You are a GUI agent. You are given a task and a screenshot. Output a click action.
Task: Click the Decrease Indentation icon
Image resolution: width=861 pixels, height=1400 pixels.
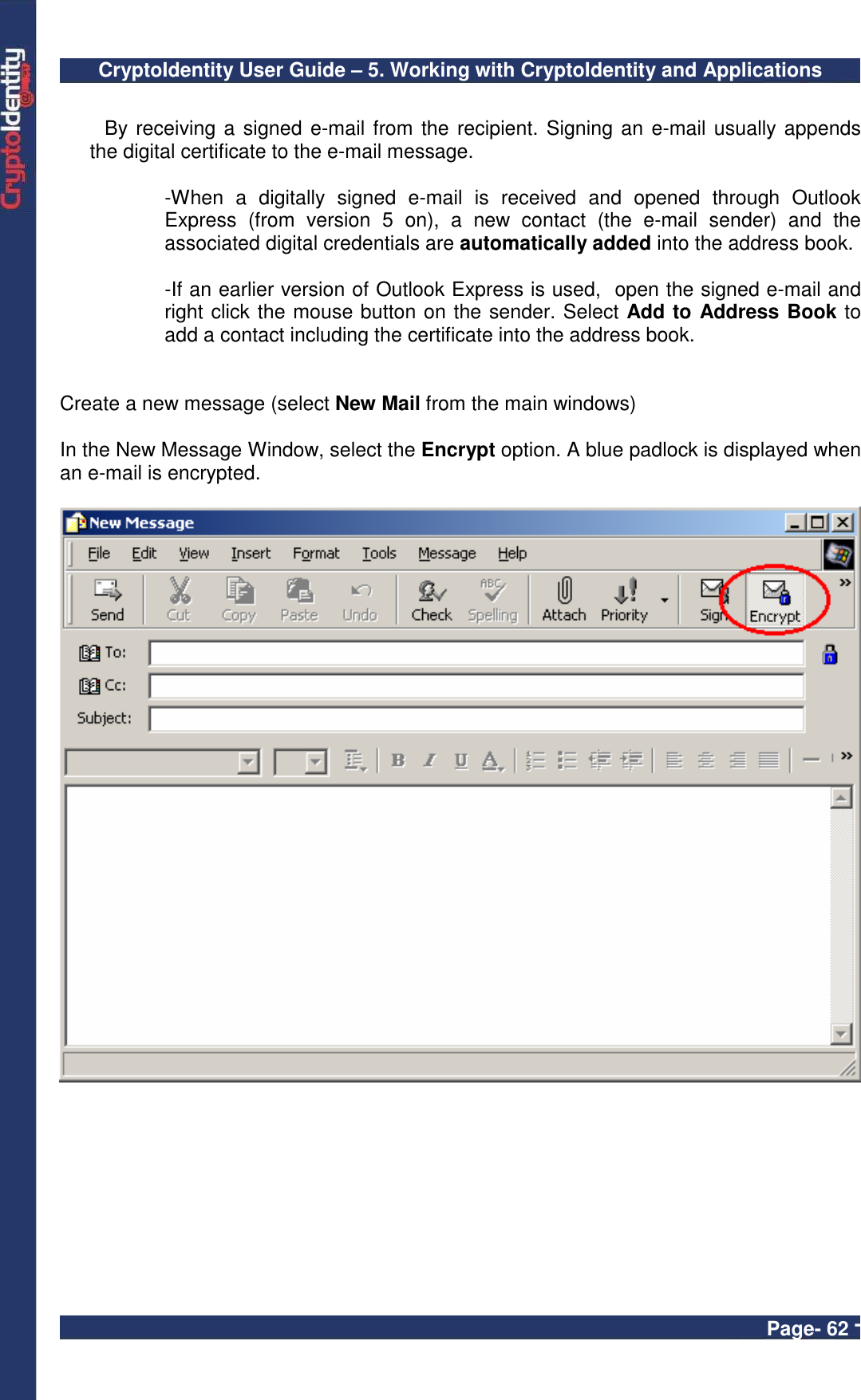tap(599, 760)
